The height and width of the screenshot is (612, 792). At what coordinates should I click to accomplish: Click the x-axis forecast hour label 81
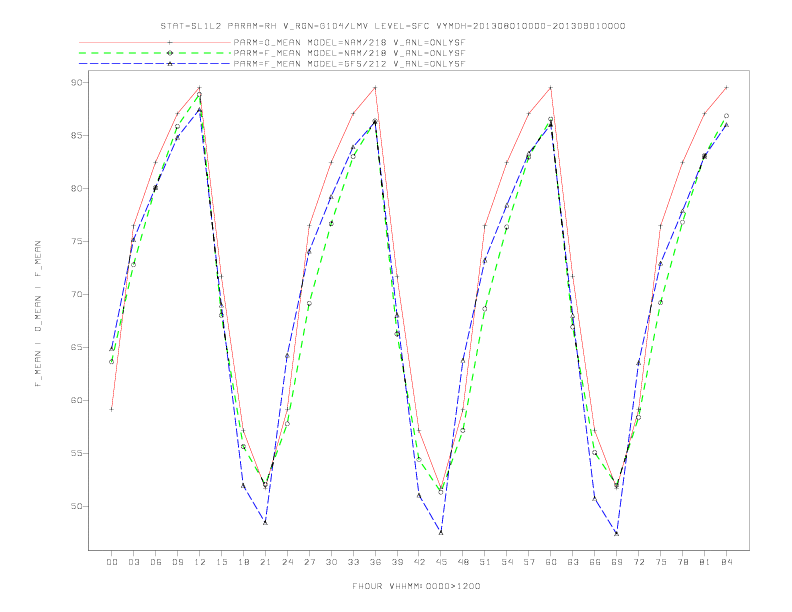(705, 562)
